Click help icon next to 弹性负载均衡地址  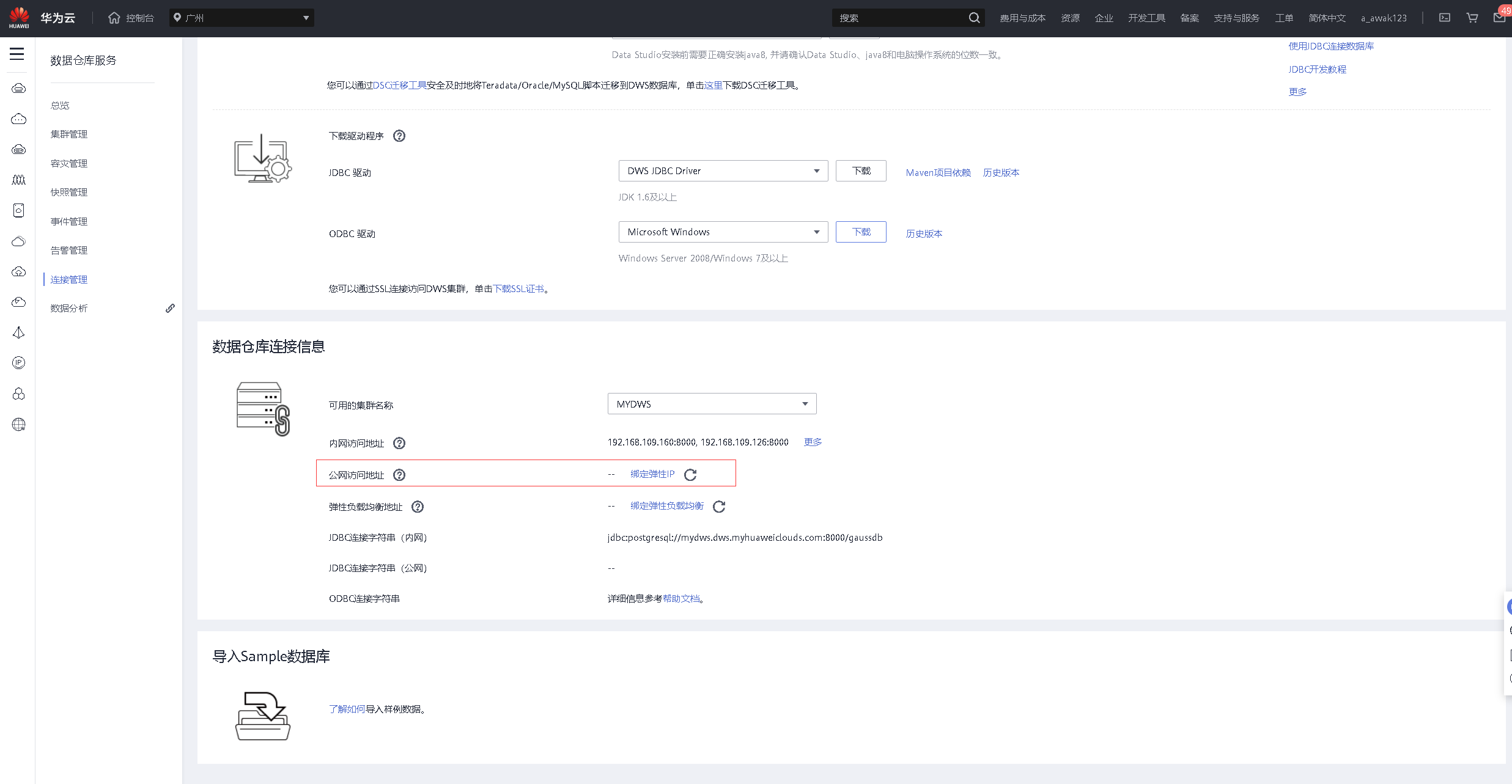coord(418,507)
